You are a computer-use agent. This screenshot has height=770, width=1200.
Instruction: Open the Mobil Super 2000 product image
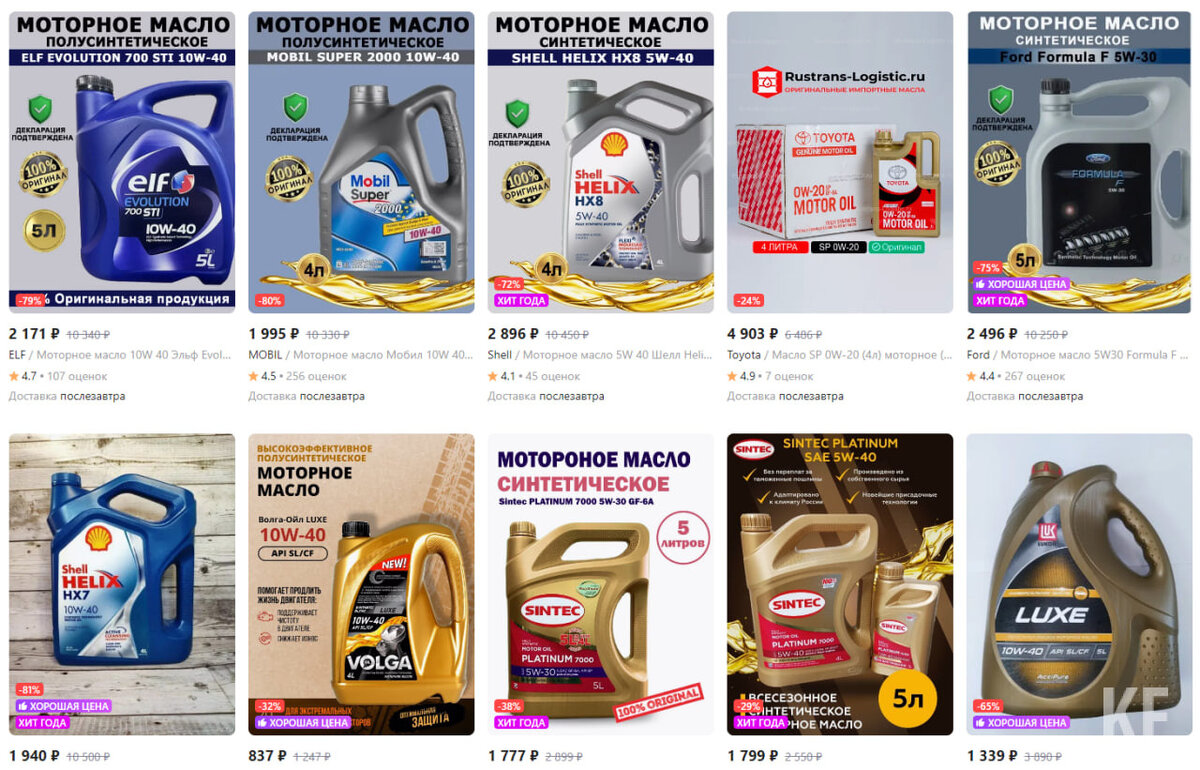361,162
